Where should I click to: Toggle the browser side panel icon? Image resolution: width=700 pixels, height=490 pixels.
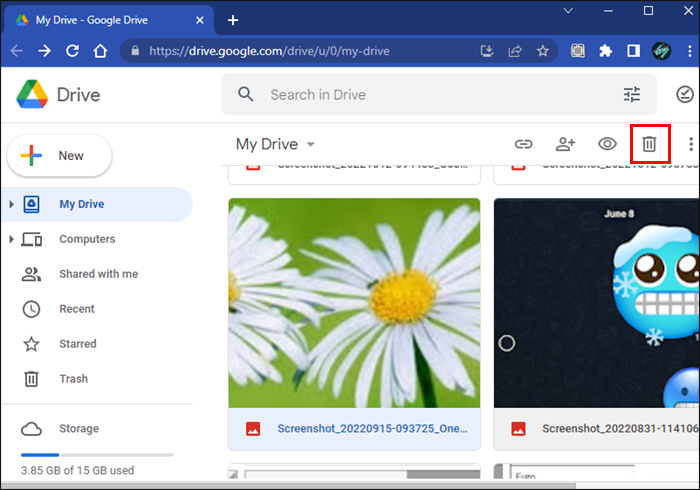[x=633, y=50]
